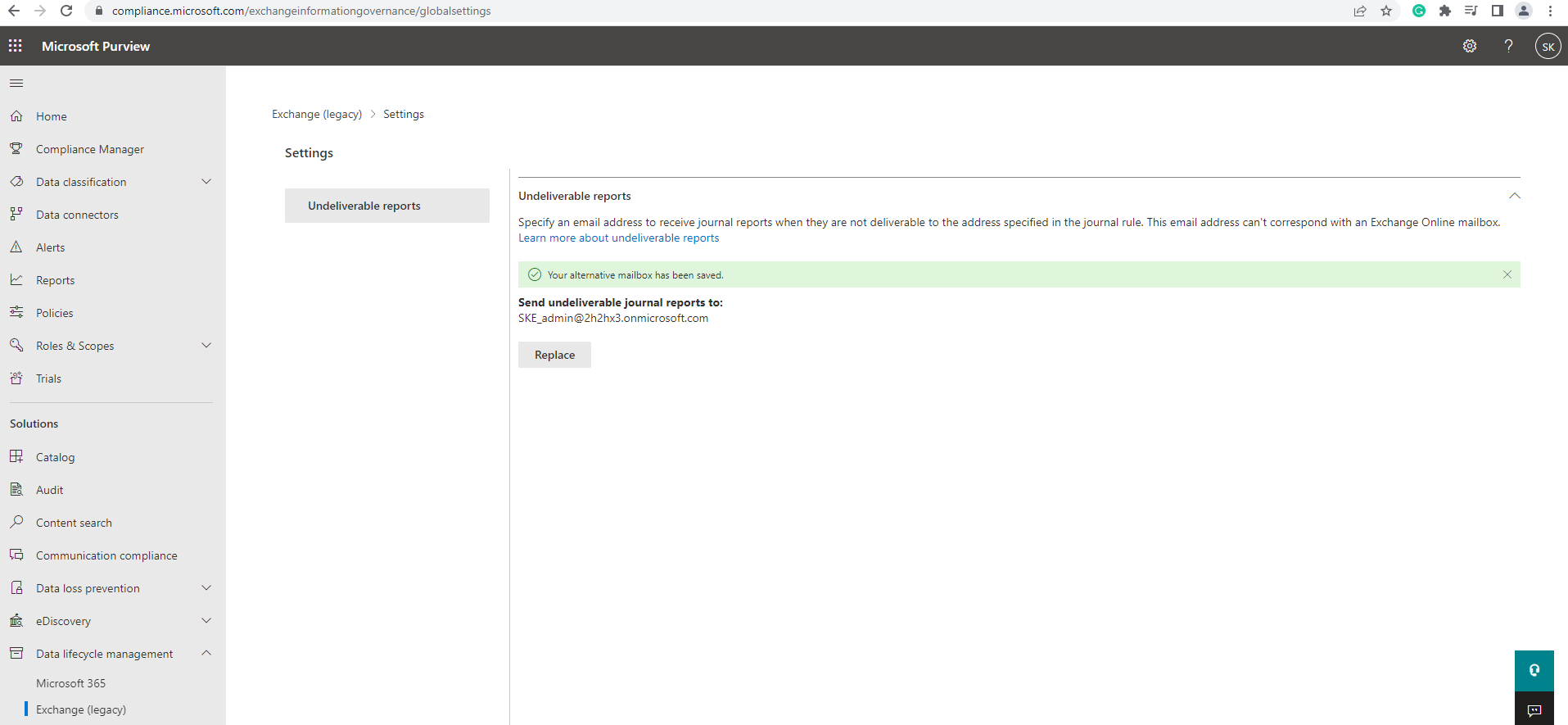Click the Help question mark icon
The width and height of the screenshot is (1568, 725).
[x=1508, y=46]
